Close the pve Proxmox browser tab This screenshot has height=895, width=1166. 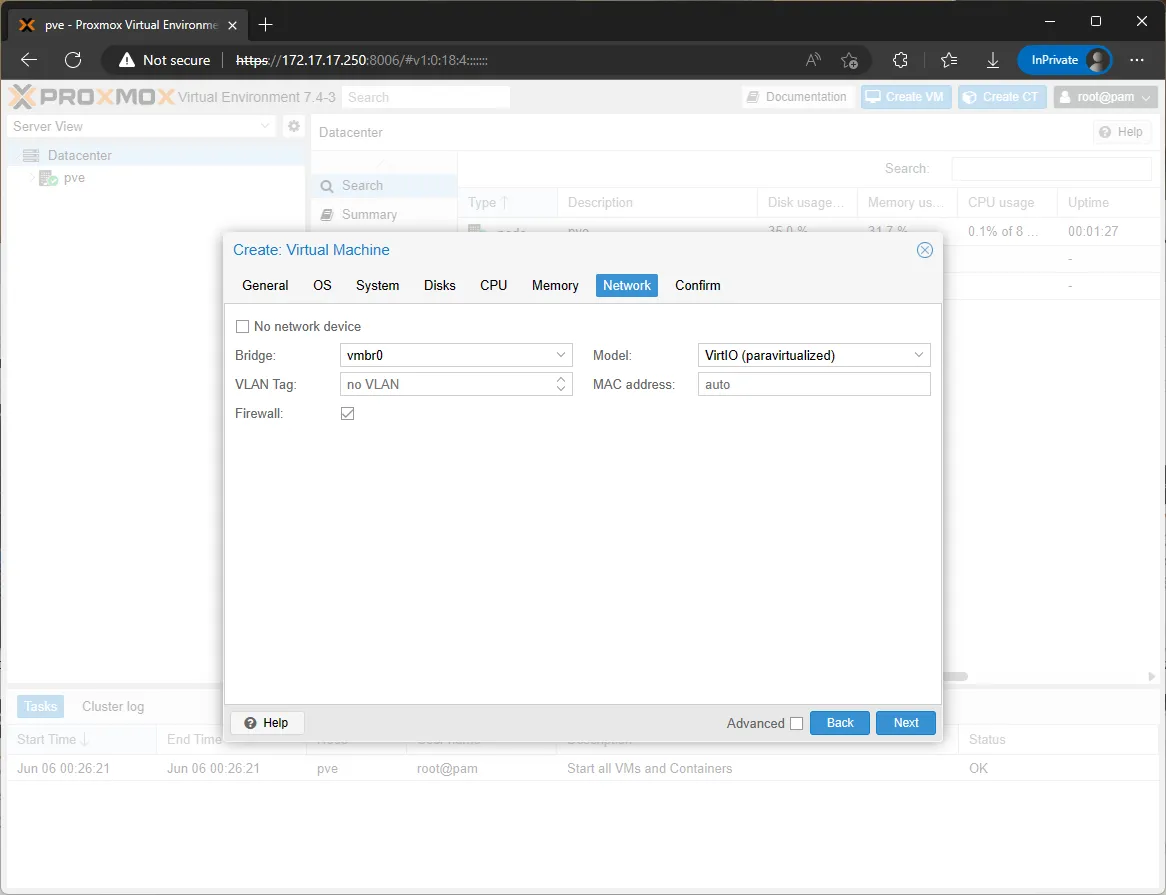point(232,25)
